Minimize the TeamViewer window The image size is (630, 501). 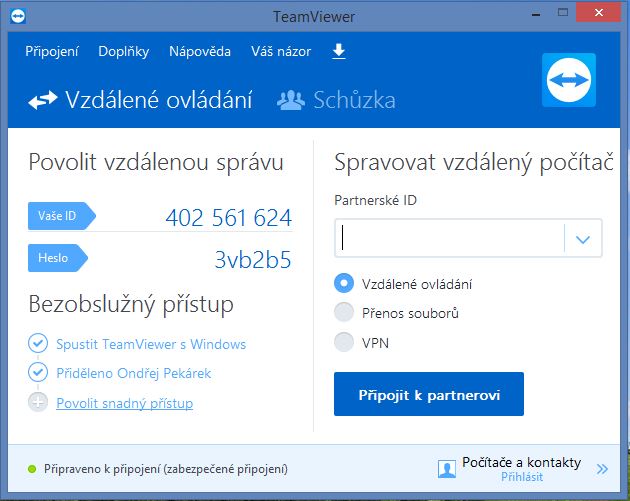pos(536,14)
